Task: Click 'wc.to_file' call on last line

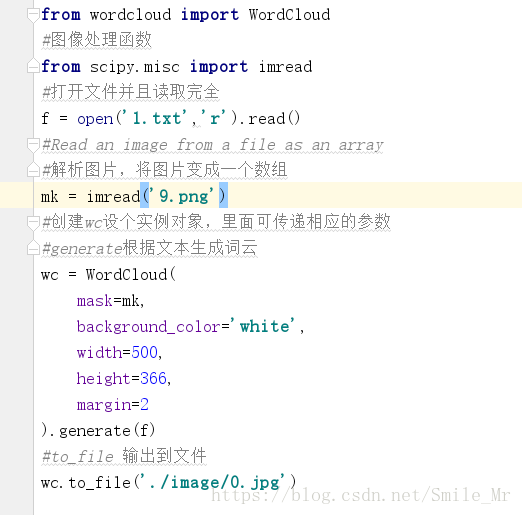Action: [86, 483]
